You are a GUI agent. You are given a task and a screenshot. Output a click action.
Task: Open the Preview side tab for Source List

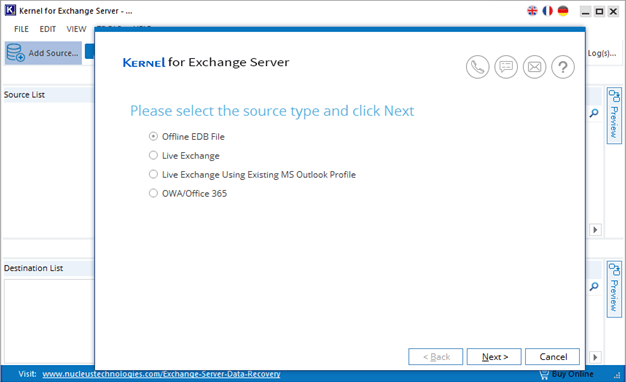(x=614, y=115)
